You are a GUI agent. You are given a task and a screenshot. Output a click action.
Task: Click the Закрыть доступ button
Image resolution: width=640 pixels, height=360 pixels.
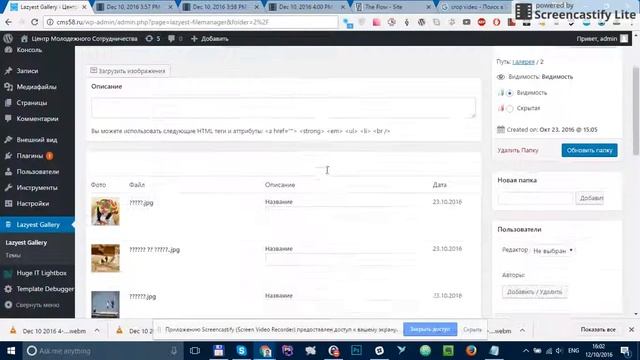(430, 329)
